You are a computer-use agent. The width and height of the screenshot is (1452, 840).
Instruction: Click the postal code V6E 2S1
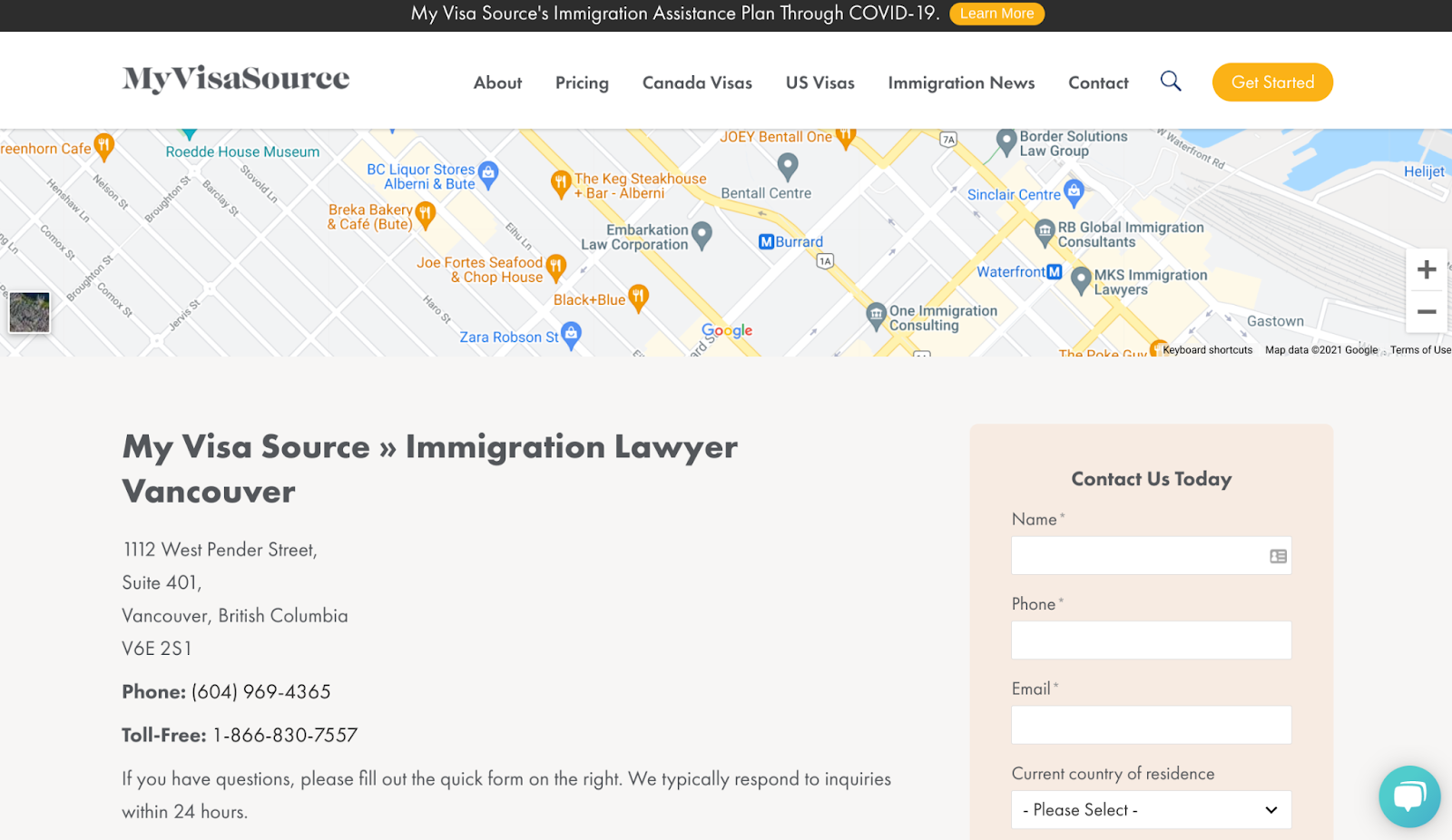pos(157,649)
